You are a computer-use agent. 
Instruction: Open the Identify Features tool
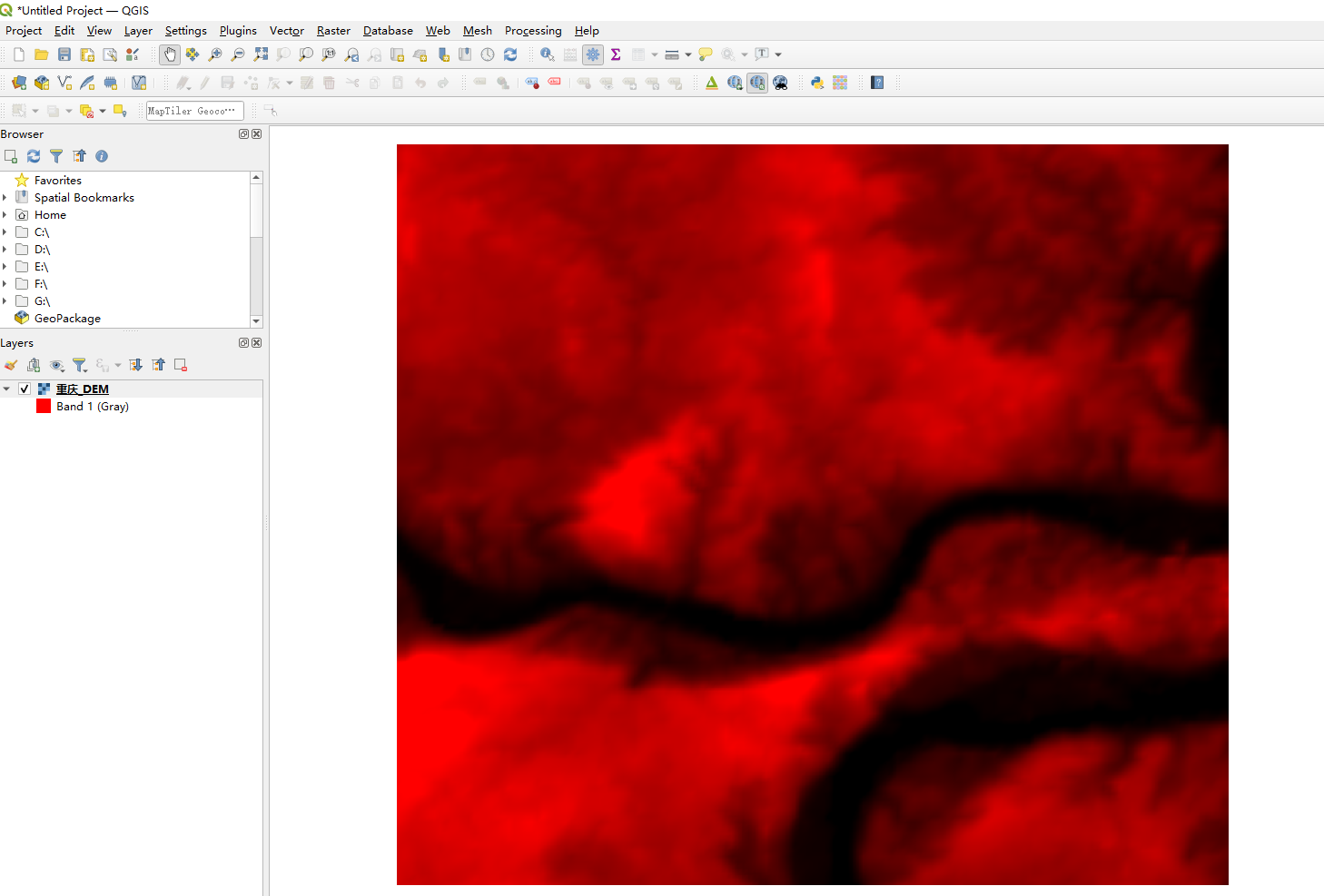point(547,54)
